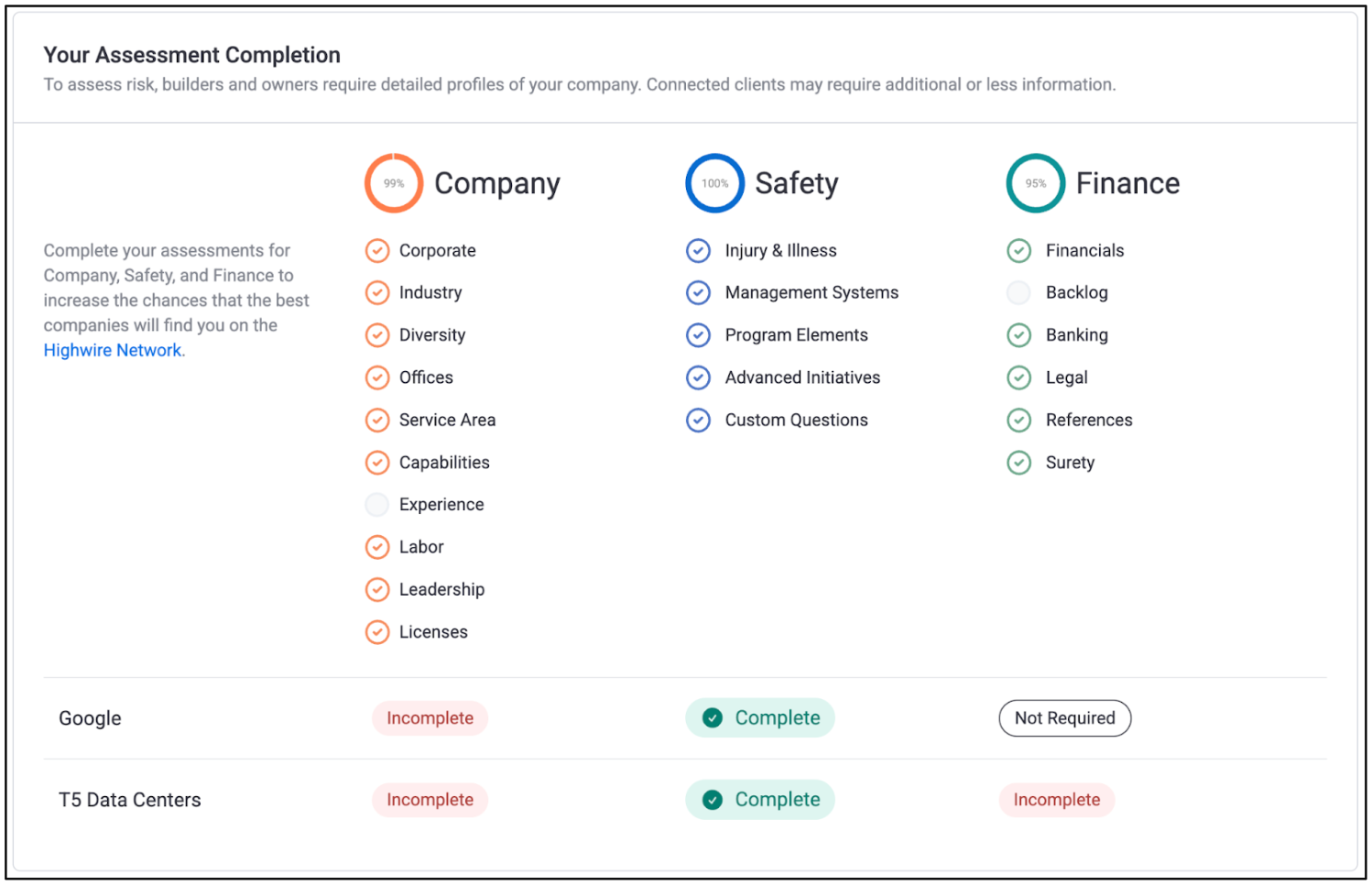Click the check icon next to Surety
This screenshot has height=885, width=1372.
tap(1018, 463)
